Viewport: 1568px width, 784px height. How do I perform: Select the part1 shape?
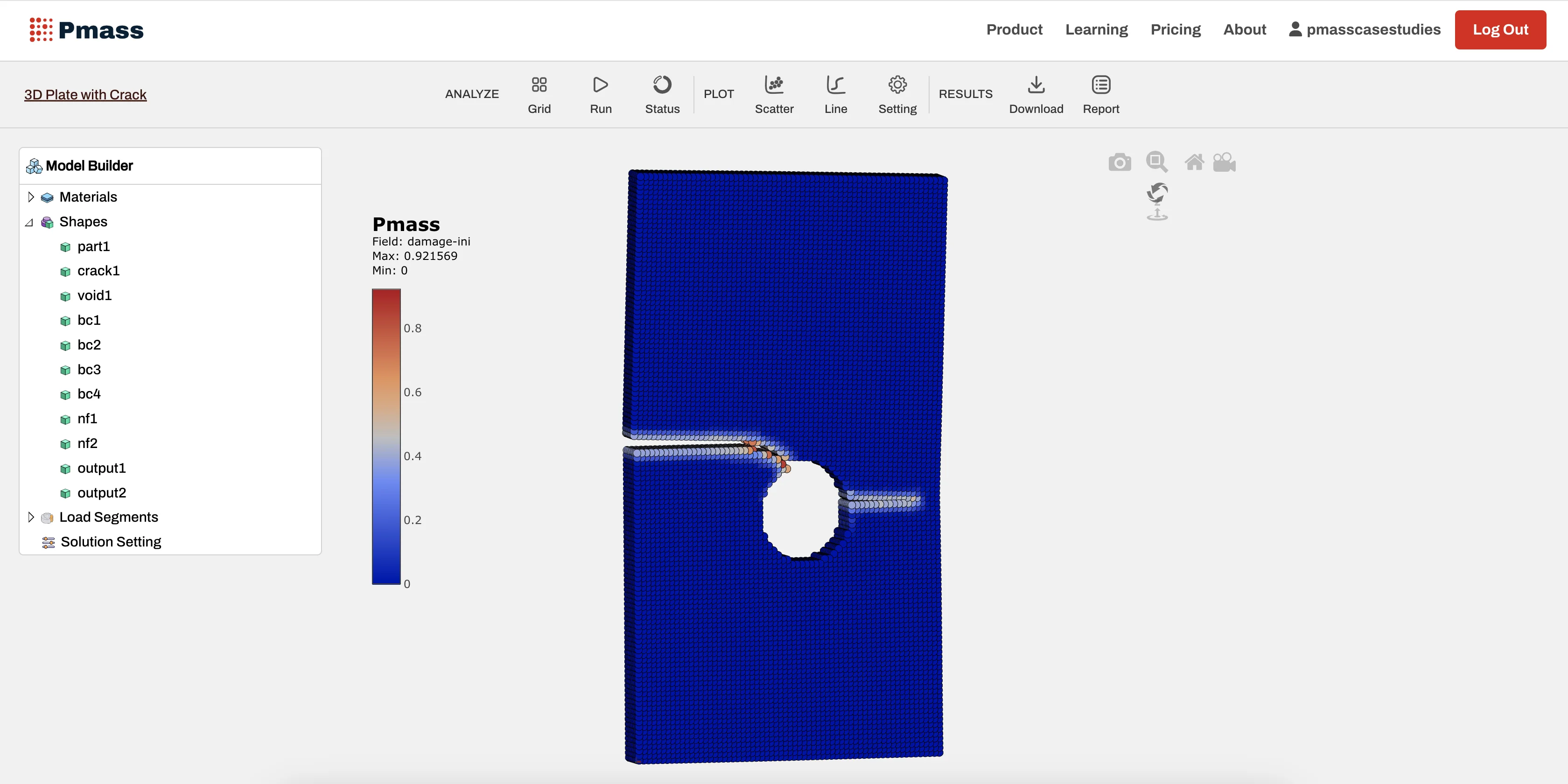(94, 246)
